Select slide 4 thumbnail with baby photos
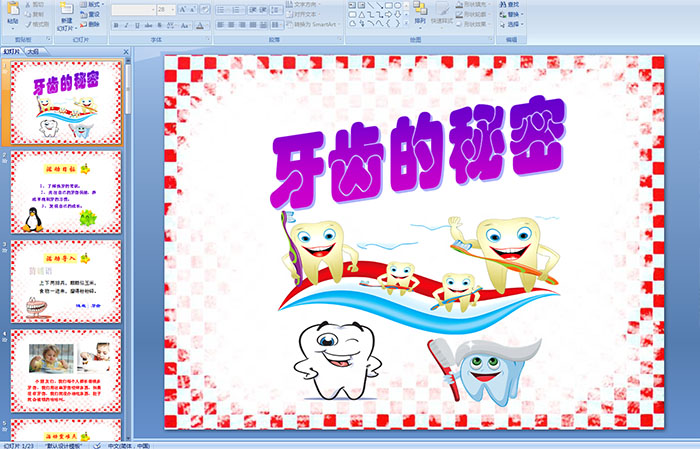The width and height of the screenshot is (700, 449). 66,371
